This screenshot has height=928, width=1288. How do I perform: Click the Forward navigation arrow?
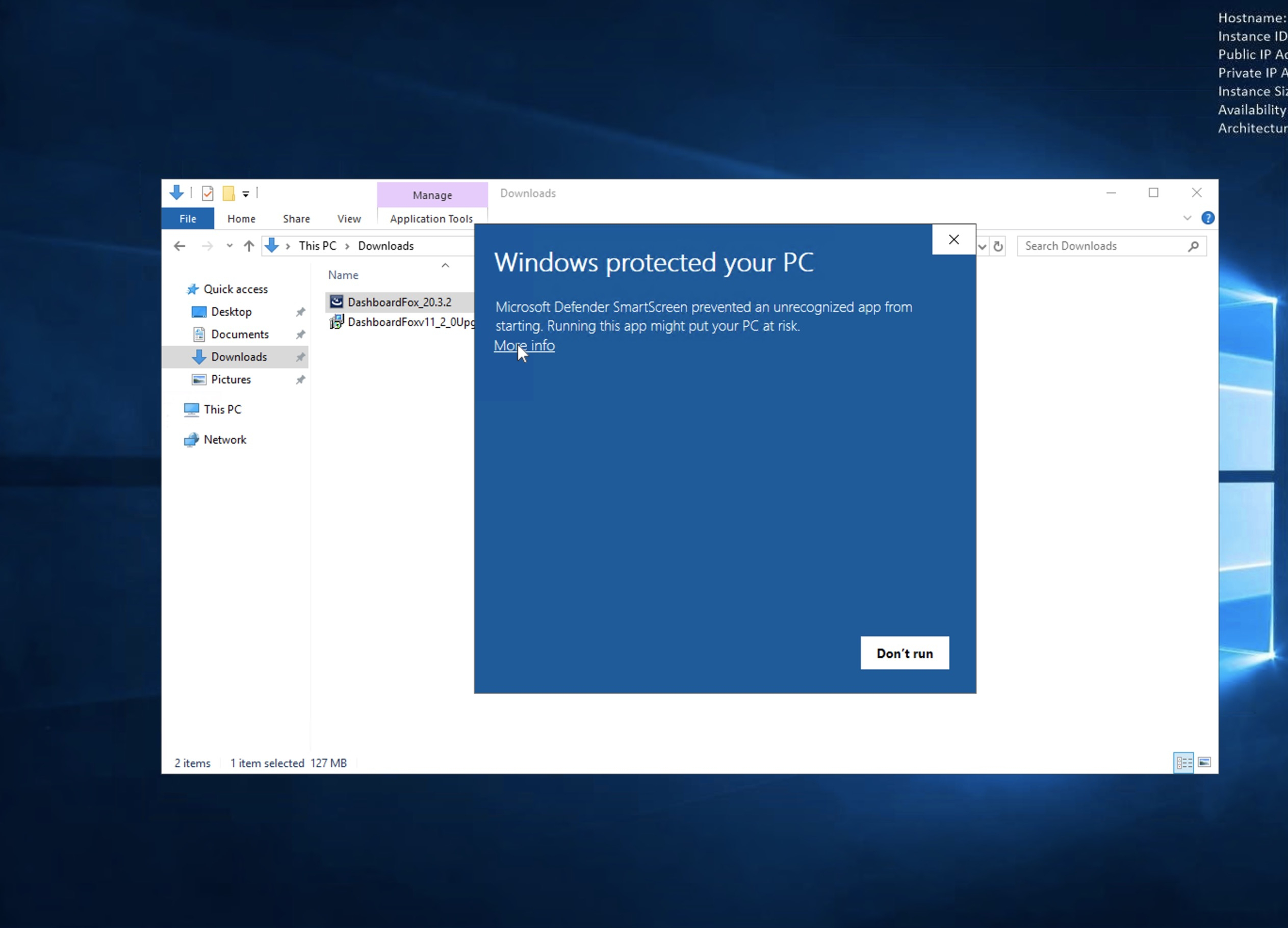click(x=208, y=246)
